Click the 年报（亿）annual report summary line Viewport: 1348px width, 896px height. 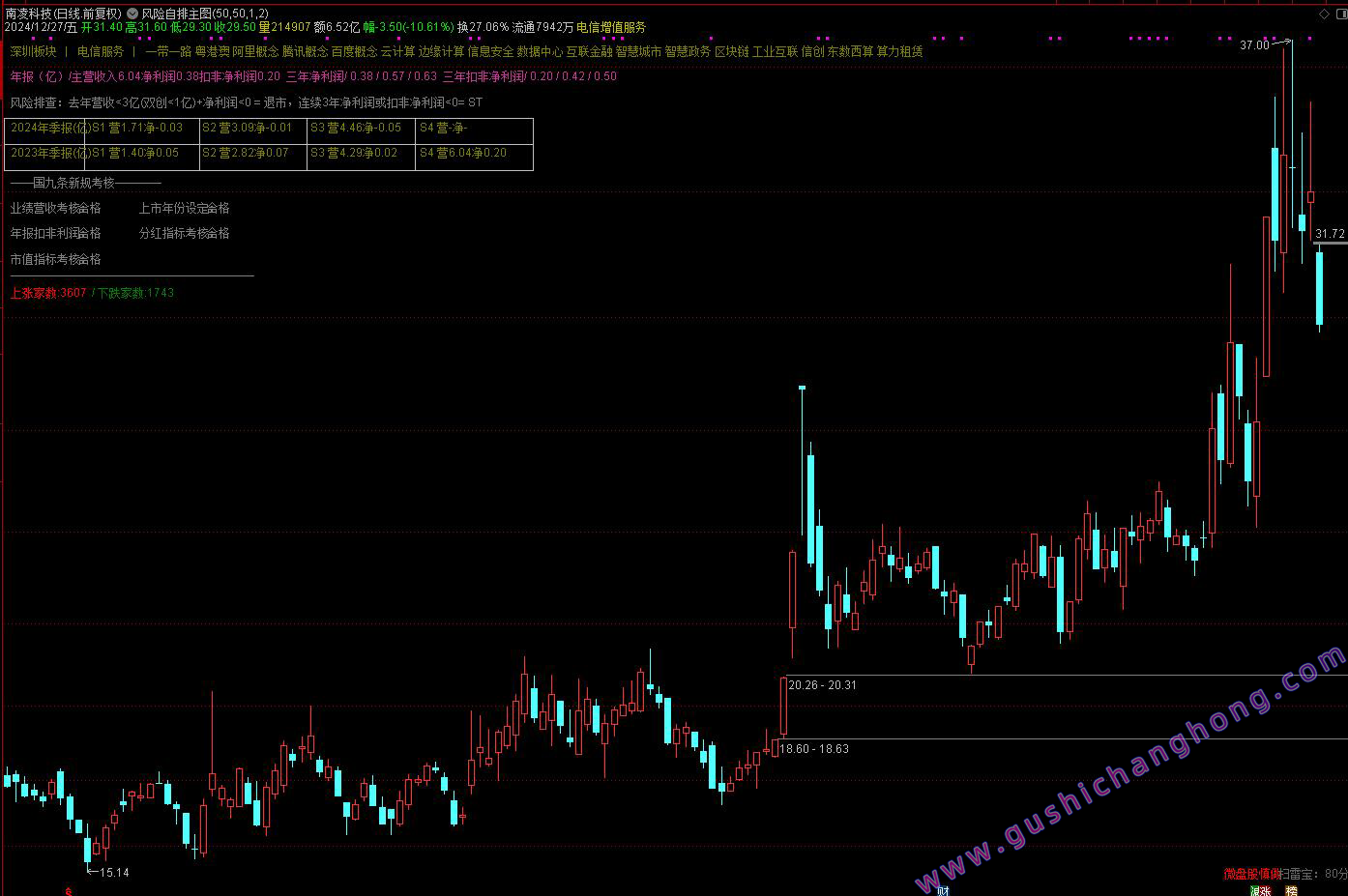click(313, 76)
